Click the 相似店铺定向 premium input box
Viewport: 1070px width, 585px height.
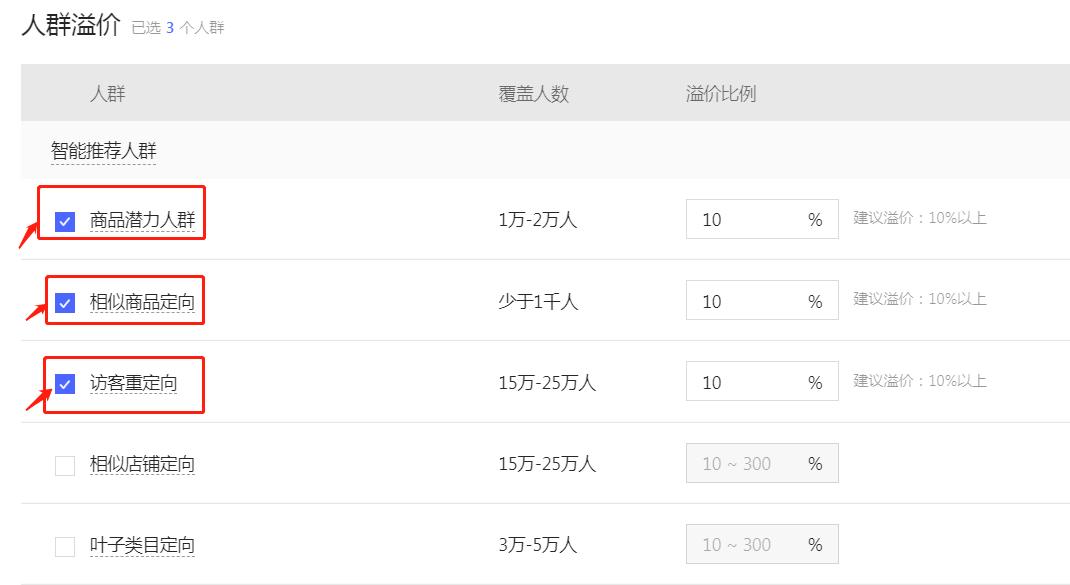point(745,464)
